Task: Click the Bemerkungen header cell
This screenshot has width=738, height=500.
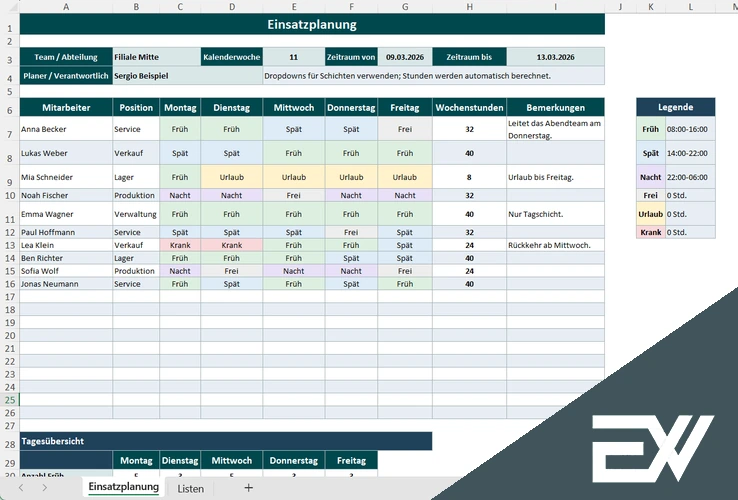Action: coord(555,107)
